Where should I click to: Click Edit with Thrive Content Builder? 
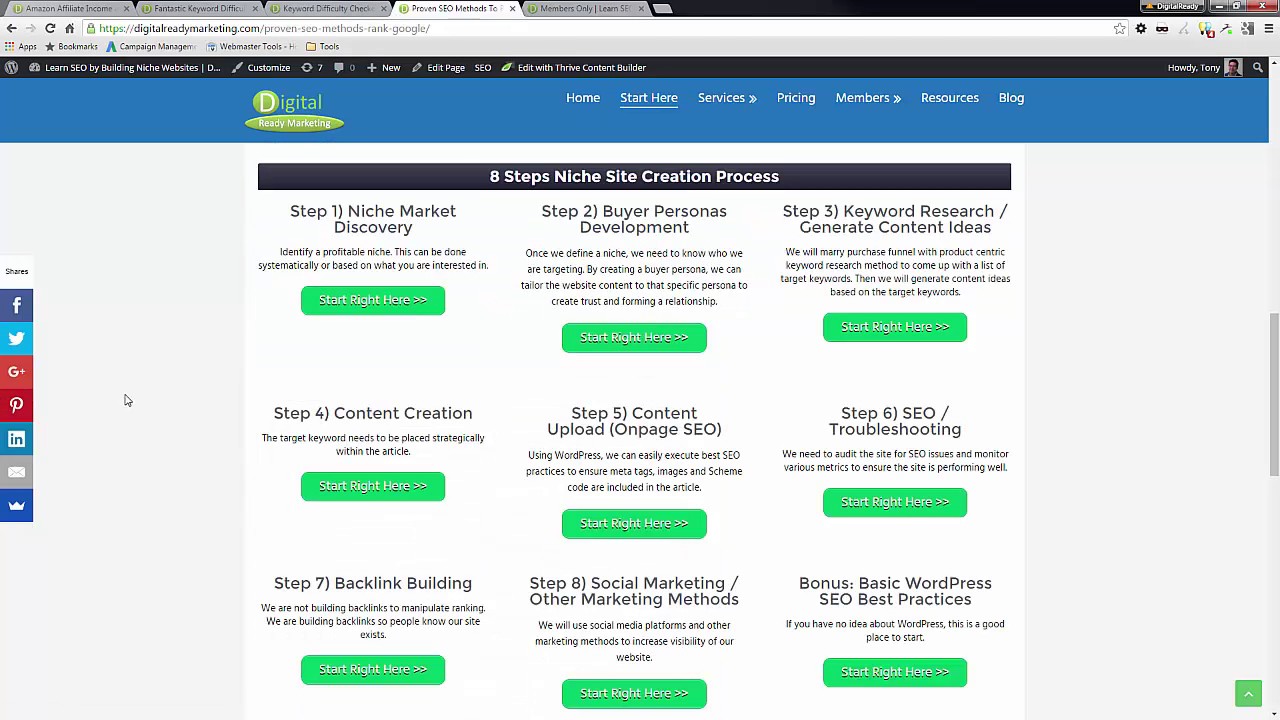point(573,67)
